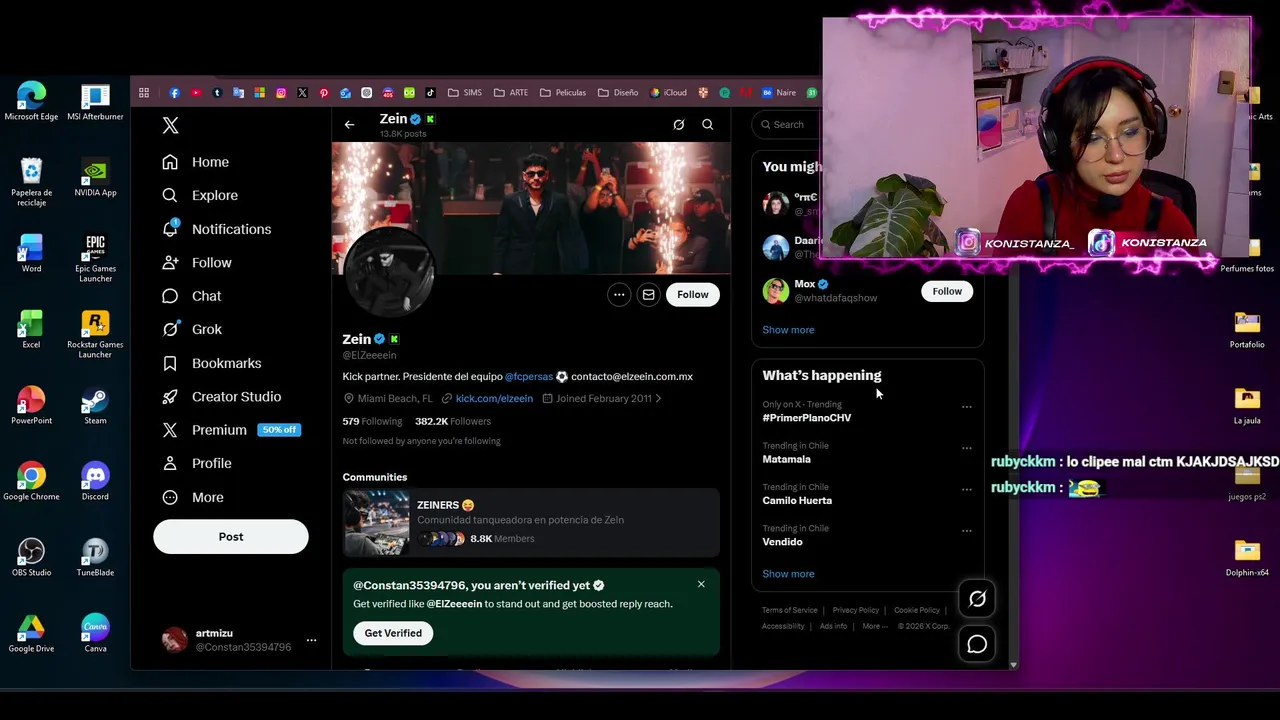Open Creator Studio in X sidebar

pyautogui.click(x=222, y=397)
